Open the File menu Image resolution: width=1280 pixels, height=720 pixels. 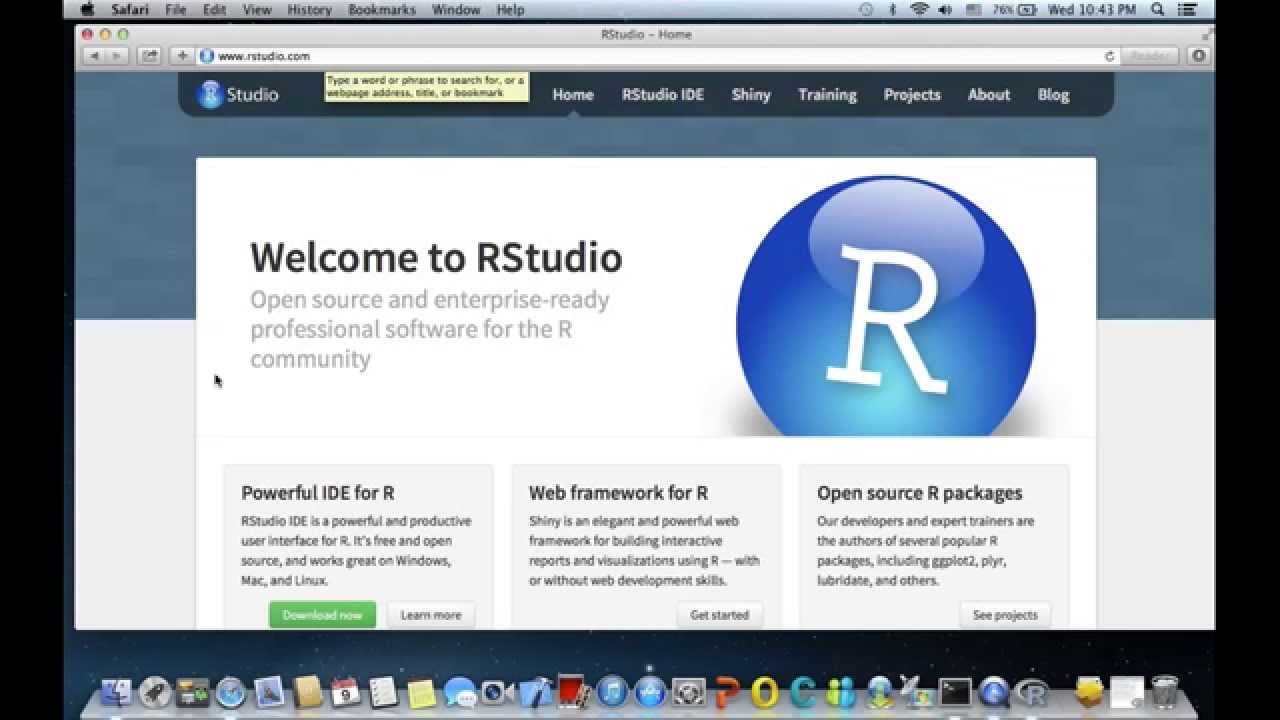[176, 9]
